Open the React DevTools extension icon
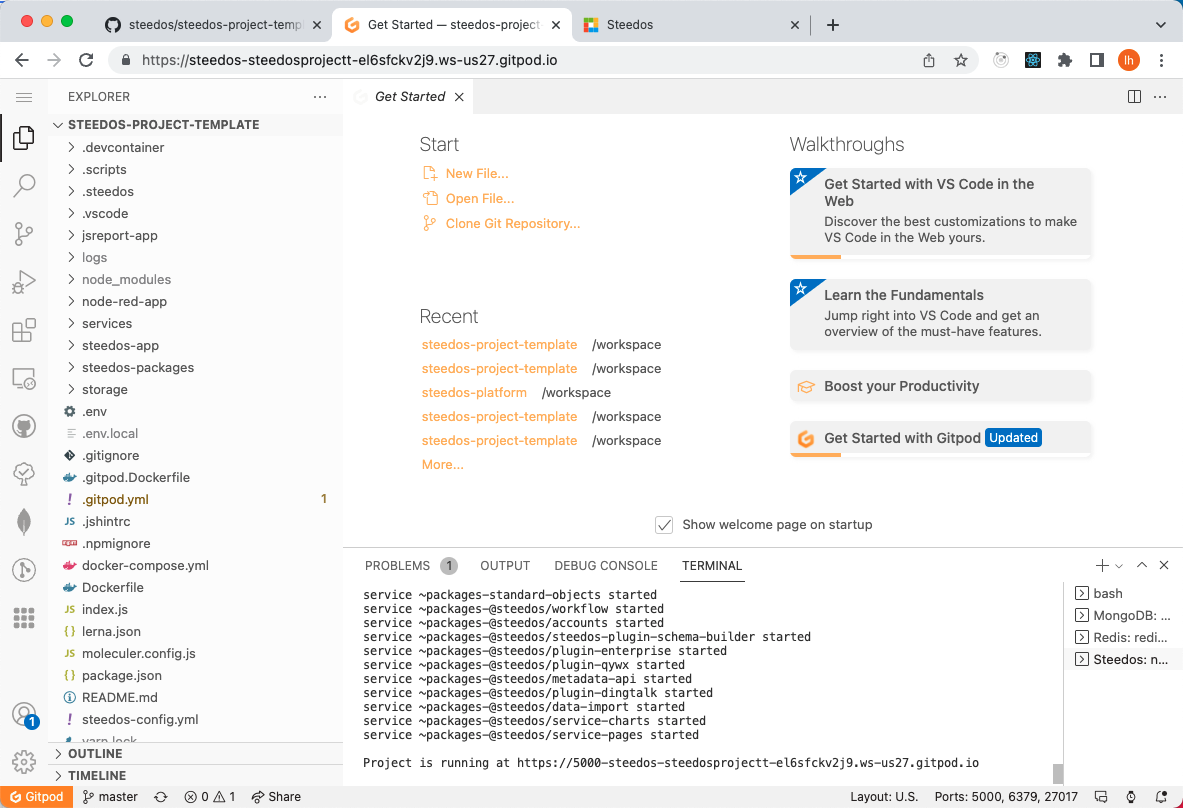Screen dimensions: 1183x808 pos(1033,60)
